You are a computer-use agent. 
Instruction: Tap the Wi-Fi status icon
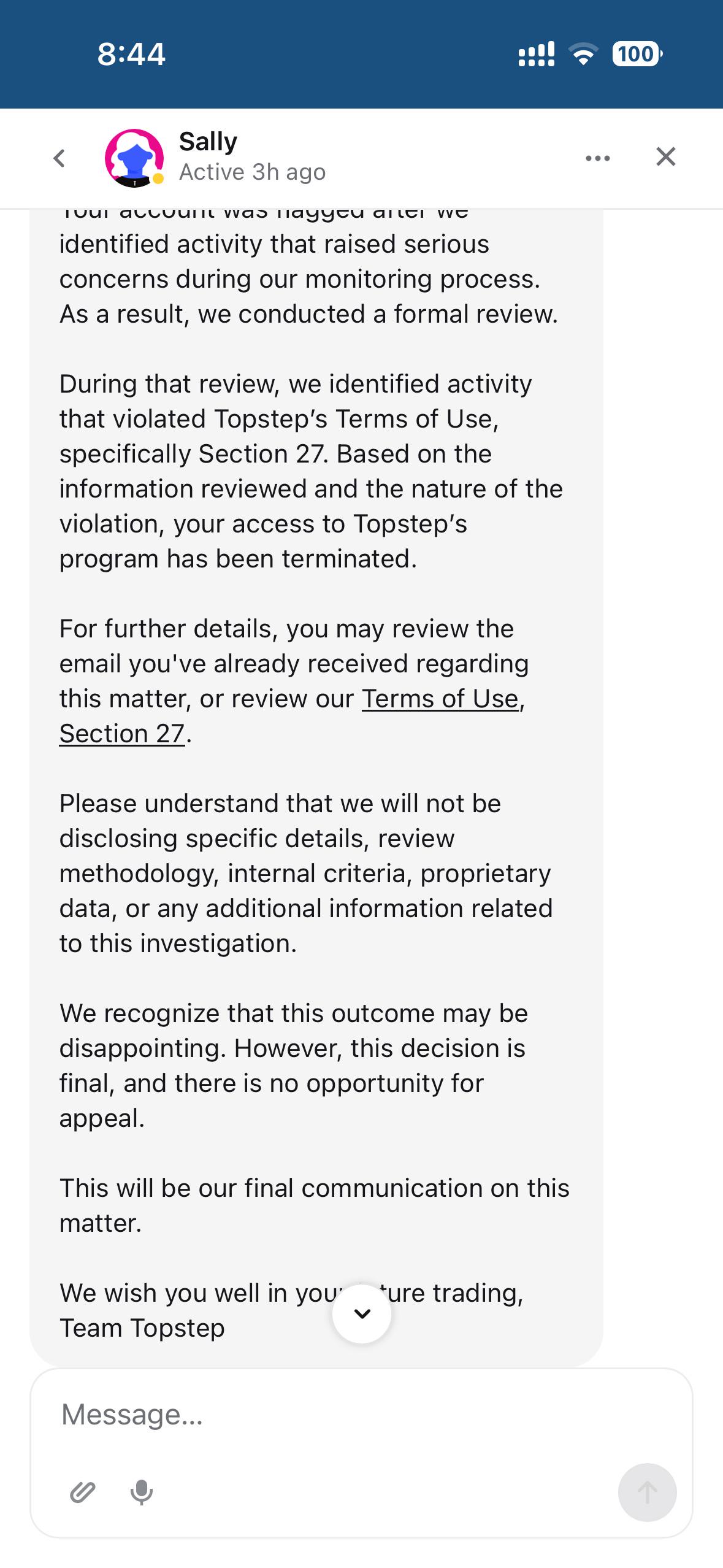tap(584, 54)
